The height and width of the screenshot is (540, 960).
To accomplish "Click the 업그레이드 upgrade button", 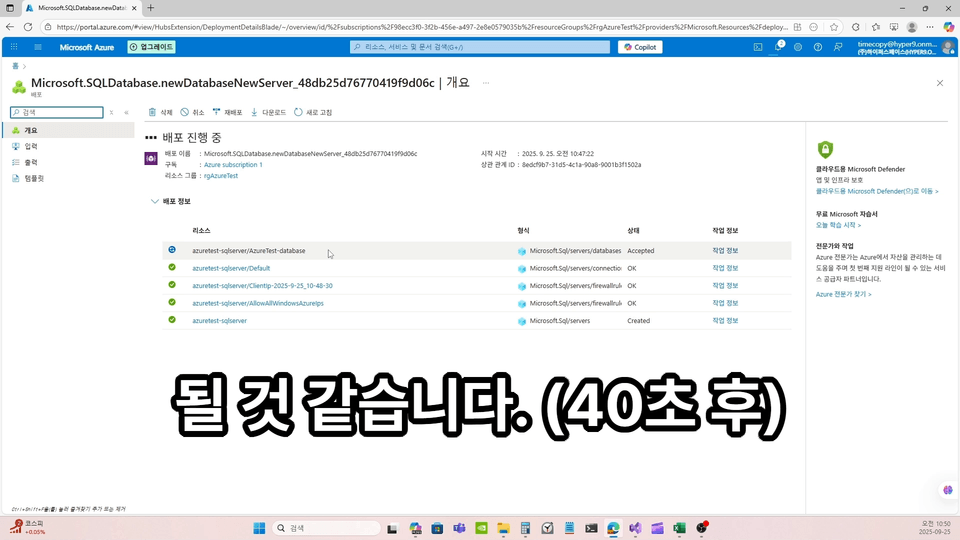I will (x=152, y=47).
